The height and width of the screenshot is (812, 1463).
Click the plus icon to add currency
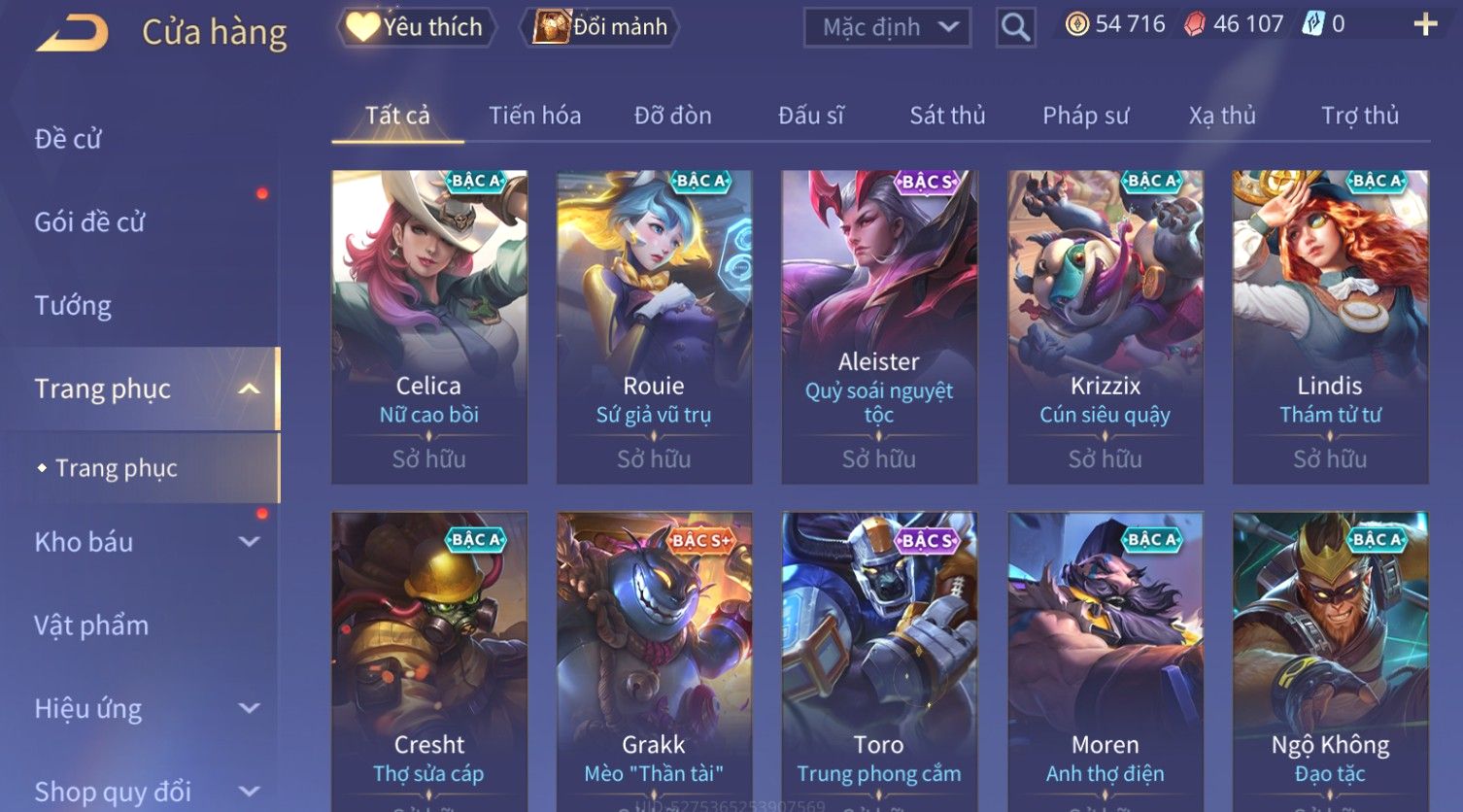(1425, 24)
